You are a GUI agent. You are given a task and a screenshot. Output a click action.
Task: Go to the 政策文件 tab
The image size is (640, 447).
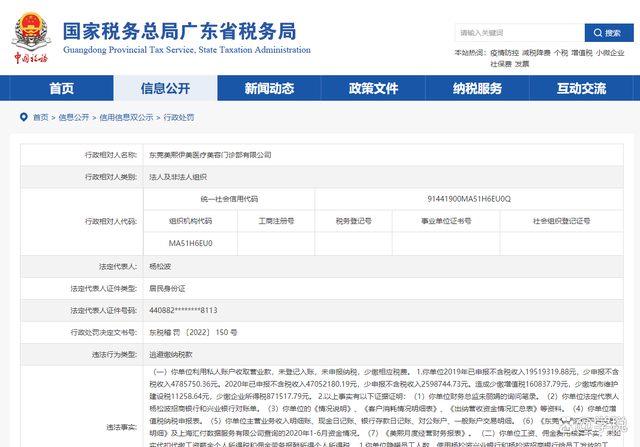[x=372, y=89]
